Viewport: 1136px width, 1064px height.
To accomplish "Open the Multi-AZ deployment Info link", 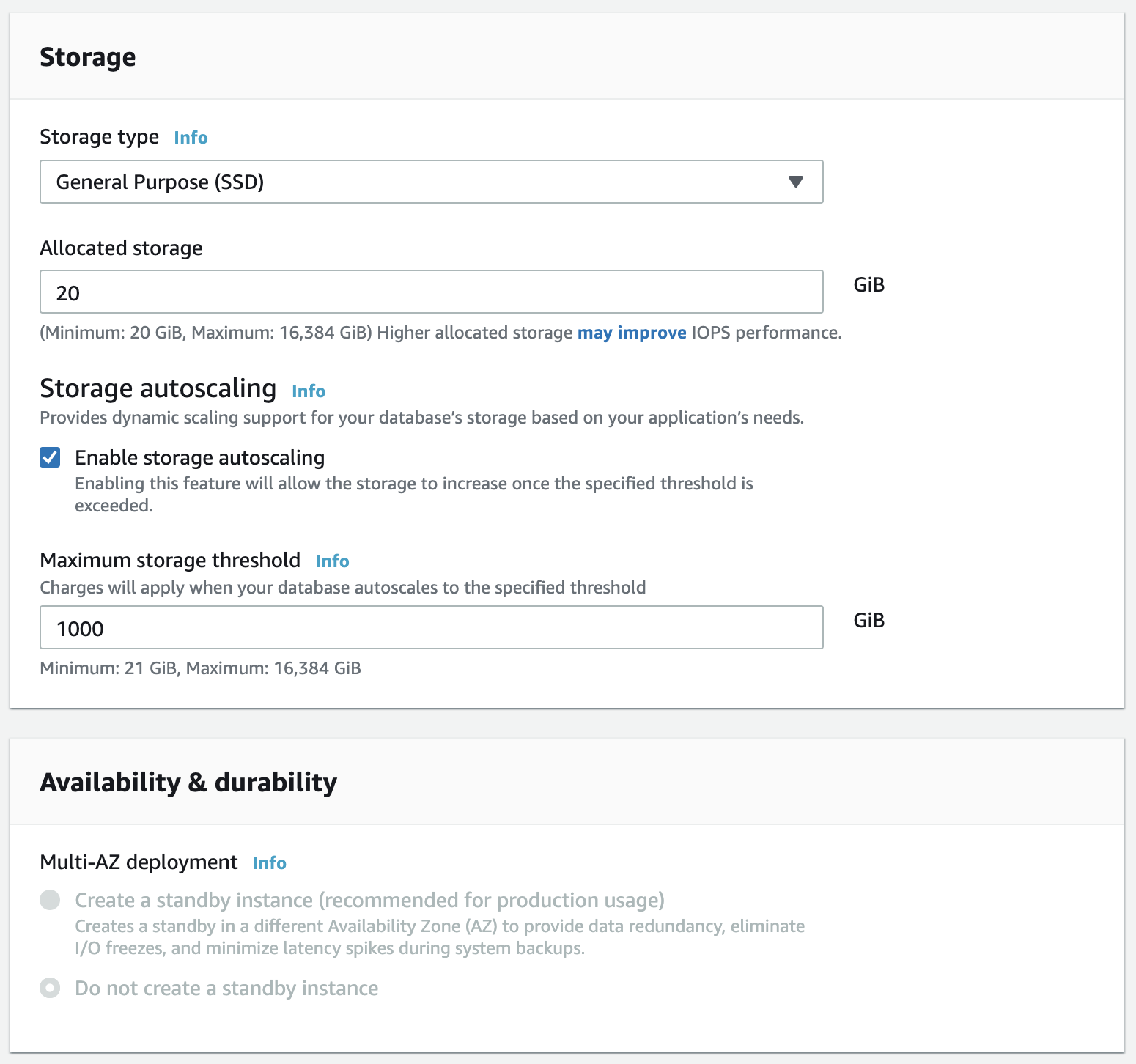I will click(269, 863).
